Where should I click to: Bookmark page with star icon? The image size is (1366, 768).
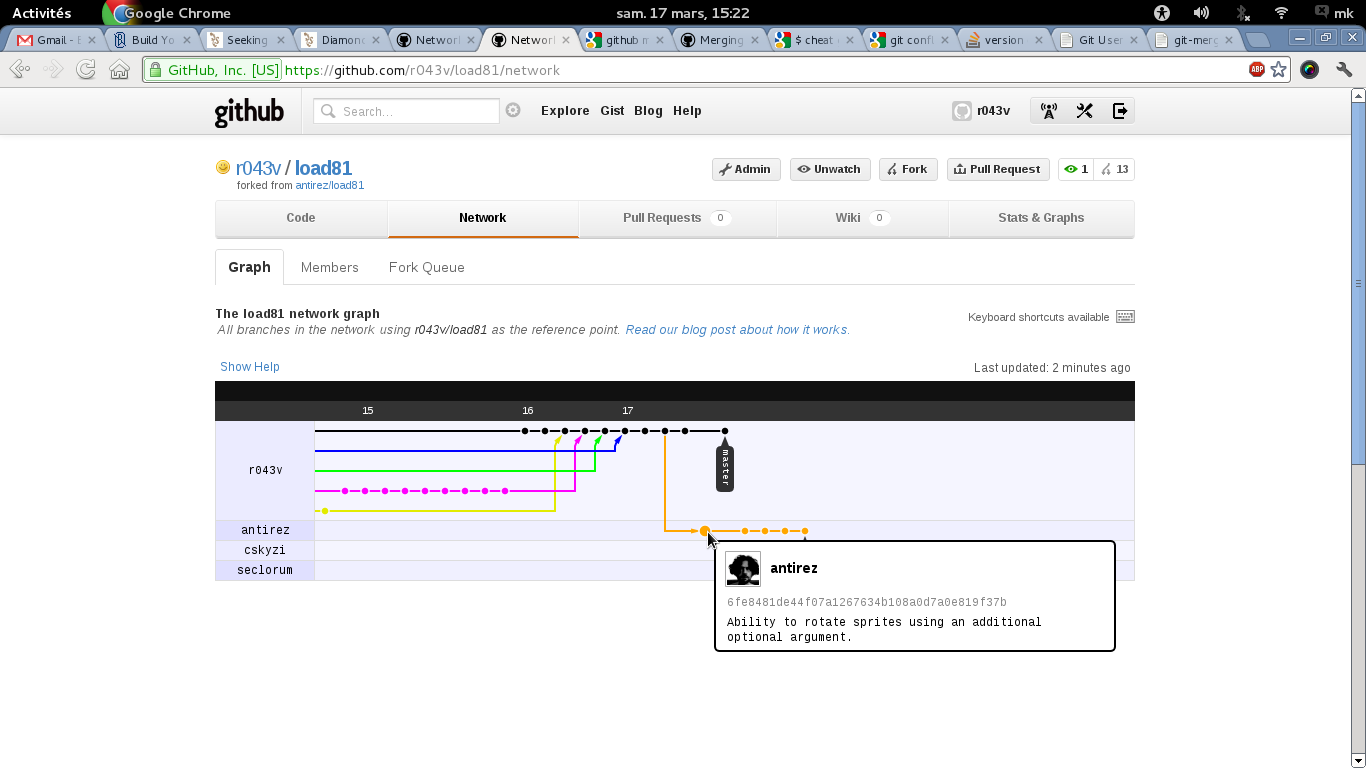pos(1279,70)
